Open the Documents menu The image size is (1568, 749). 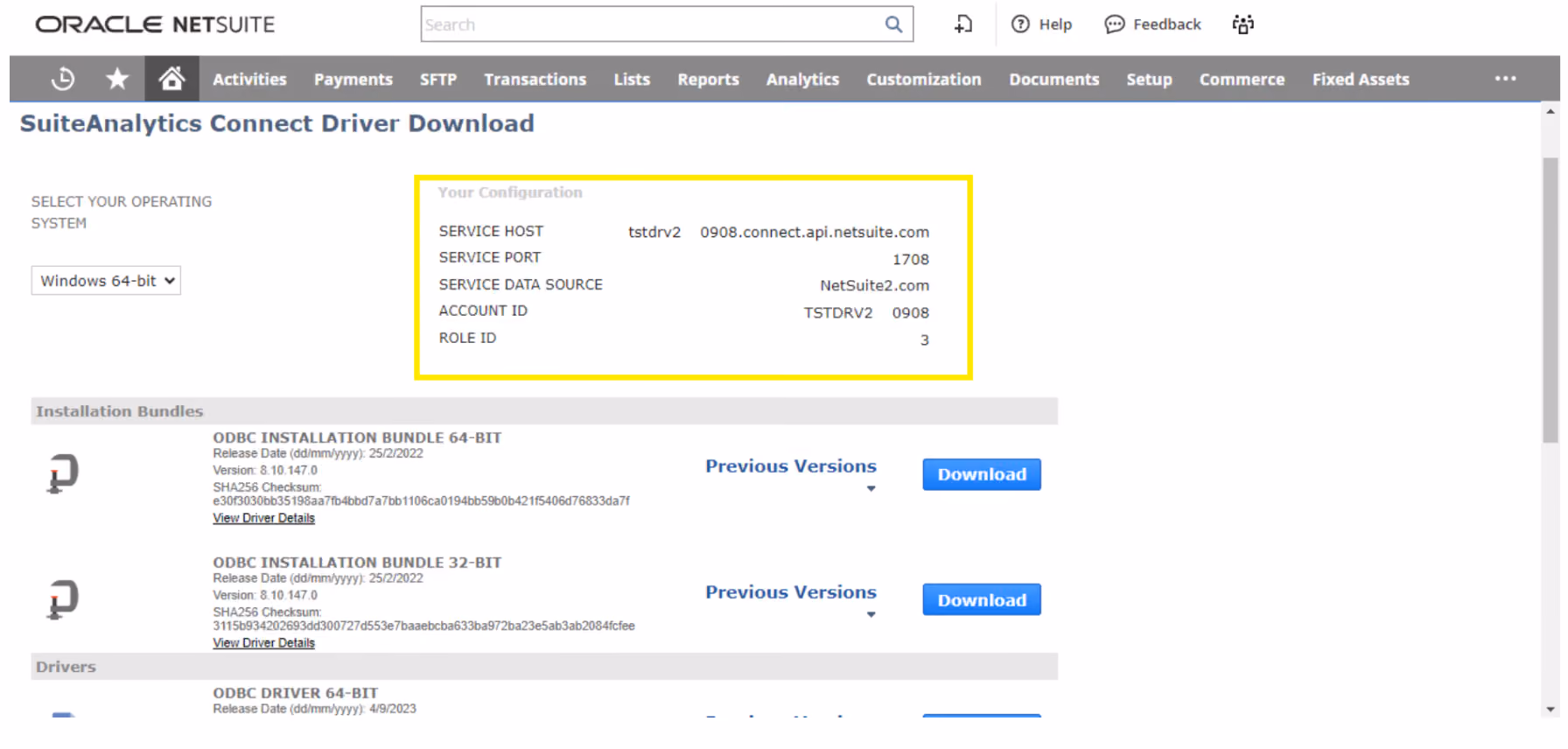[x=1054, y=80]
